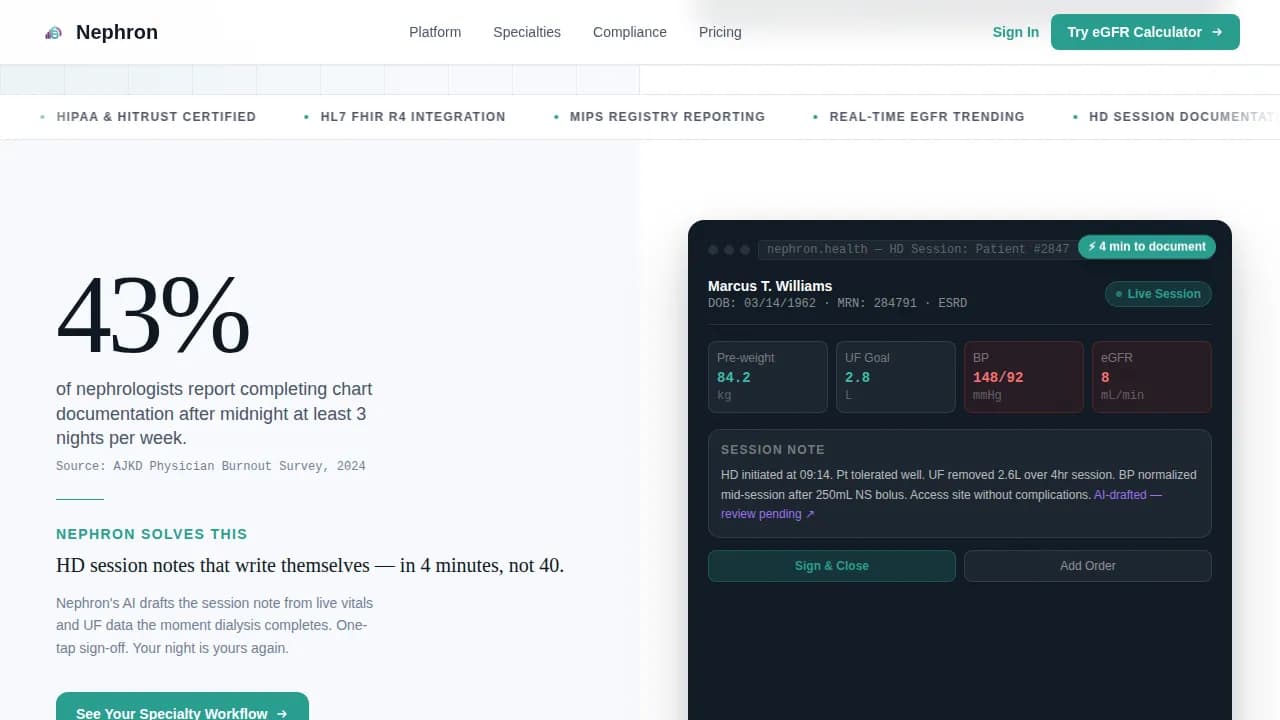
Task: Open the Pricing page
Action: tap(720, 32)
